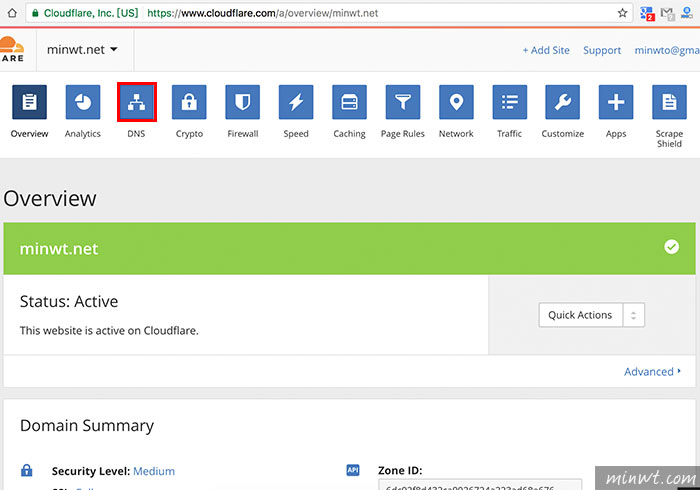
Task: Open the Caching drive icon
Action: click(349, 102)
